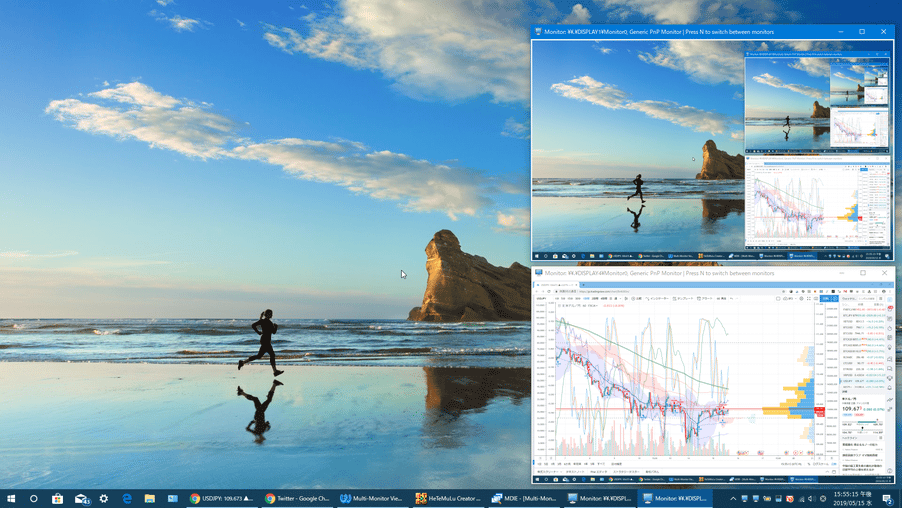Click floppy disk icon in system tray
Screen dimensions: 902x508
click(778, 499)
